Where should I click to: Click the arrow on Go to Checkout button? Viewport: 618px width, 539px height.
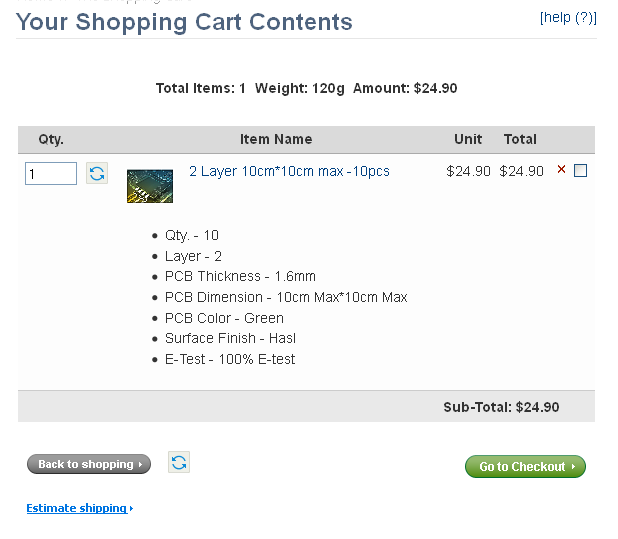click(x=573, y=467)
